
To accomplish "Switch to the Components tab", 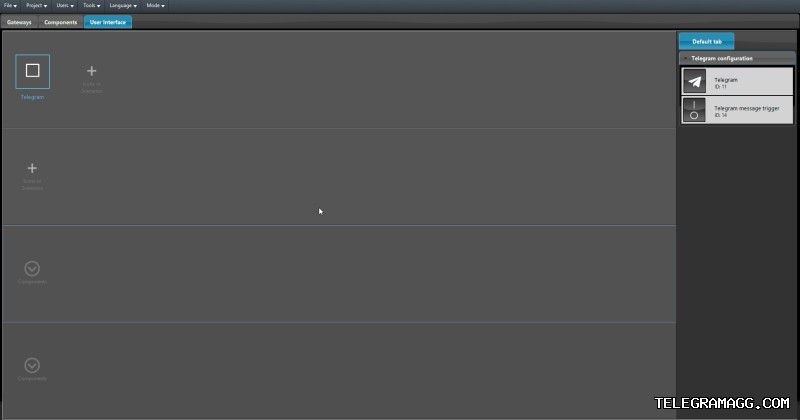I will tap(60, 22).
